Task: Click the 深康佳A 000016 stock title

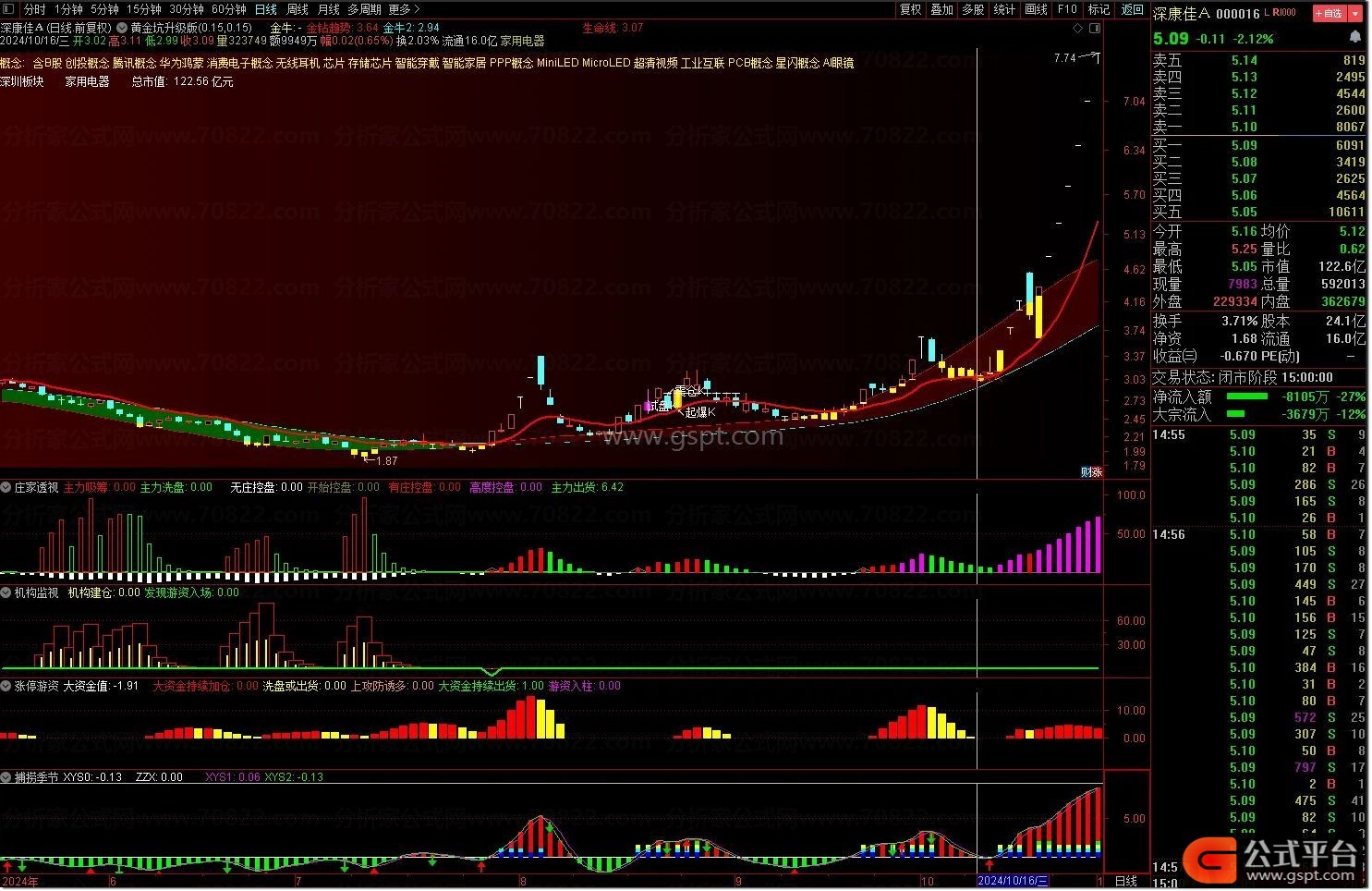Action: point(1207,14)
